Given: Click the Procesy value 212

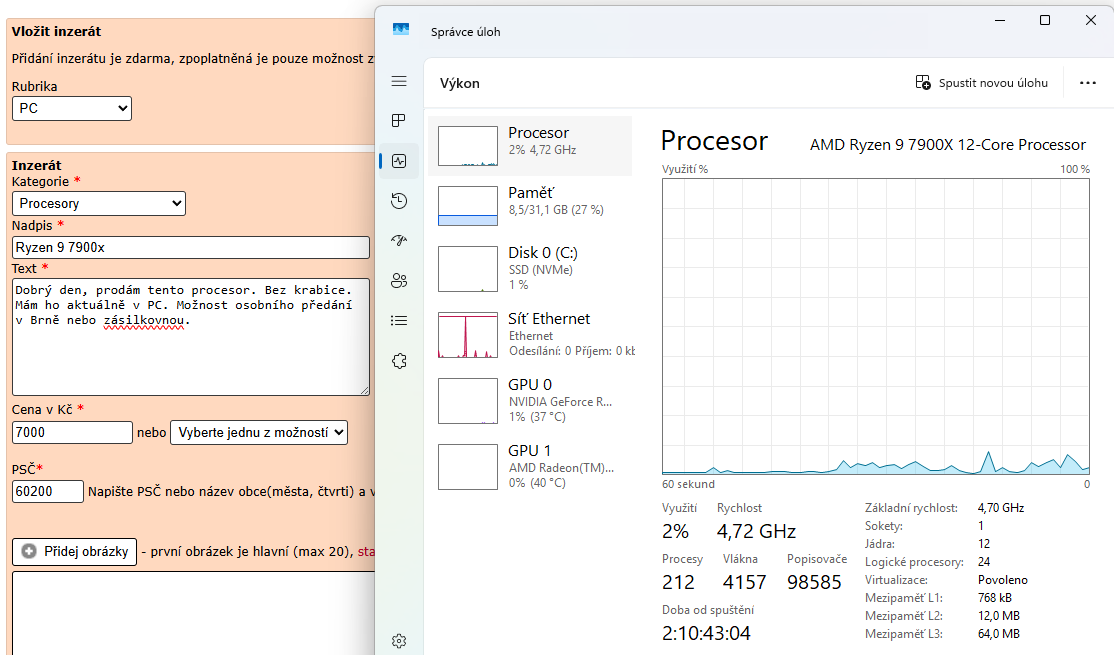Looking at the screenshot, I should pos(678,583).
